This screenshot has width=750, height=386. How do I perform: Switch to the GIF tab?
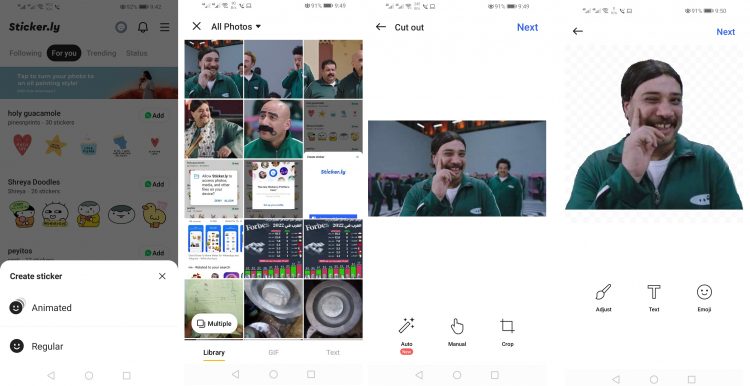273,353
